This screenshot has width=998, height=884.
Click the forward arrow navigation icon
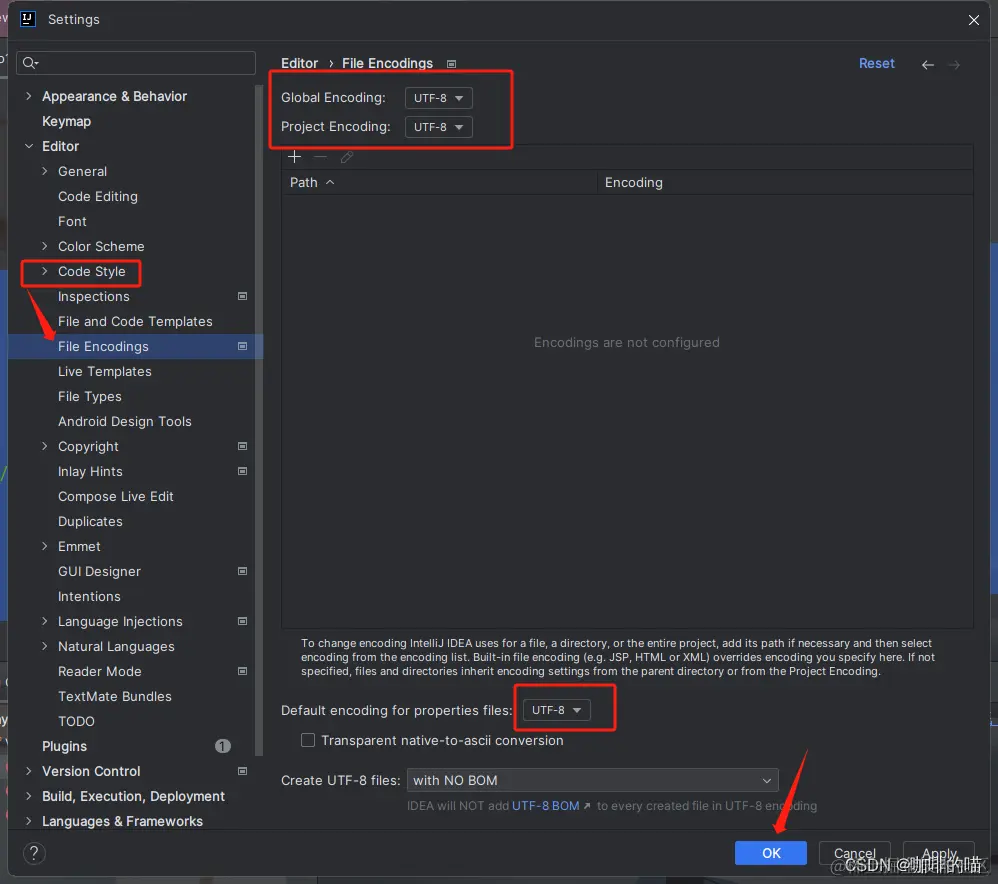(953, 64)
